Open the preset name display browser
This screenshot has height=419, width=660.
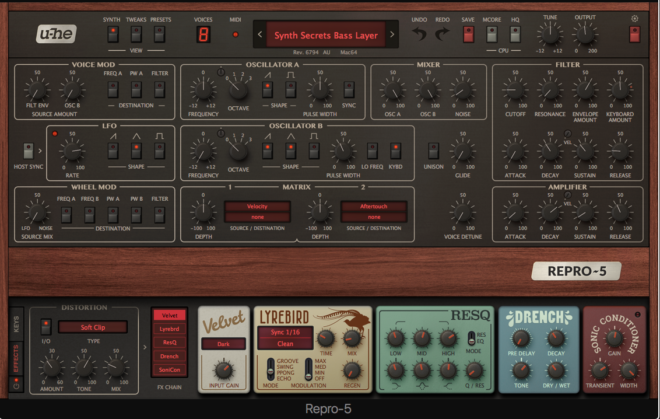coord(325,35)
